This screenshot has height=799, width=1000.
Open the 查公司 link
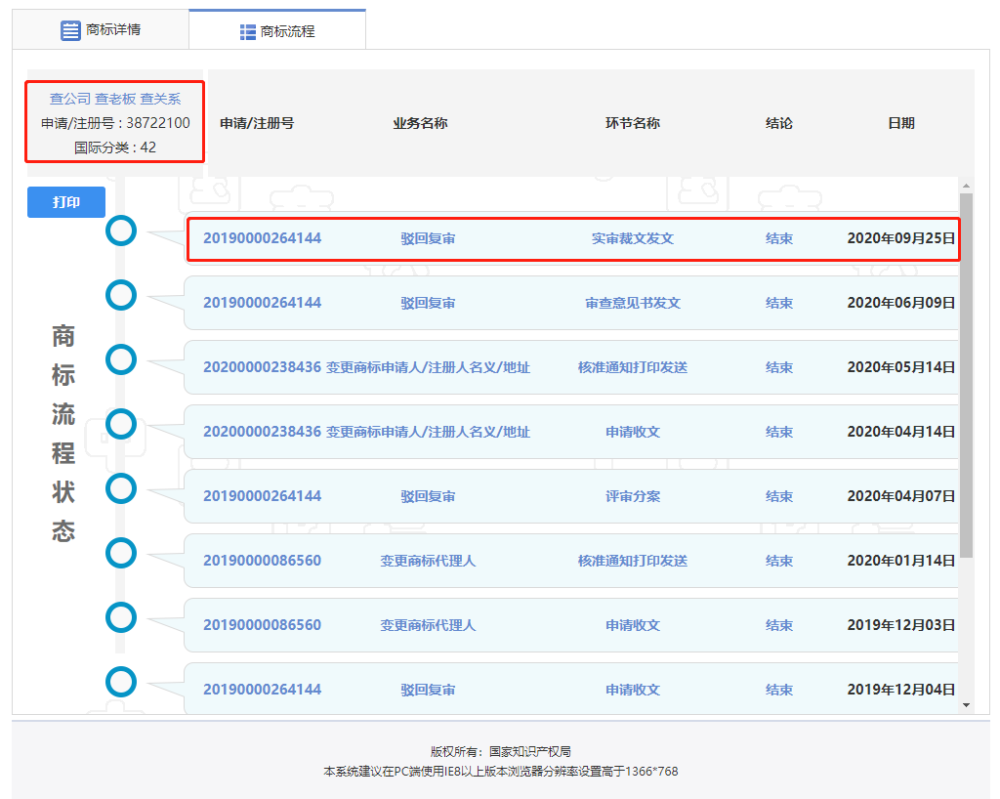click(70, 99)
